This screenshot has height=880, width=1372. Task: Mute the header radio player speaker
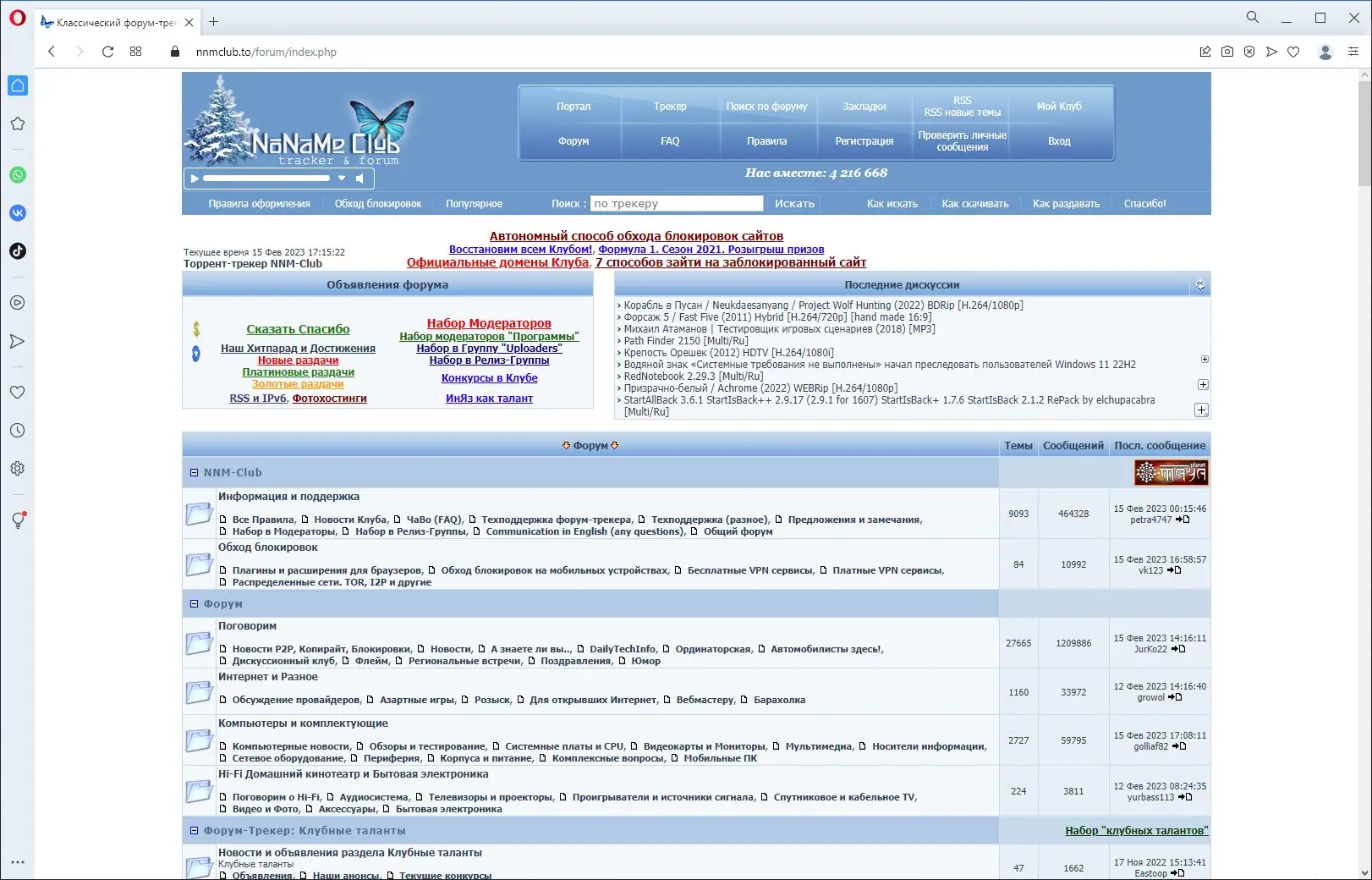pyautogui.click(x=360, y=179)
